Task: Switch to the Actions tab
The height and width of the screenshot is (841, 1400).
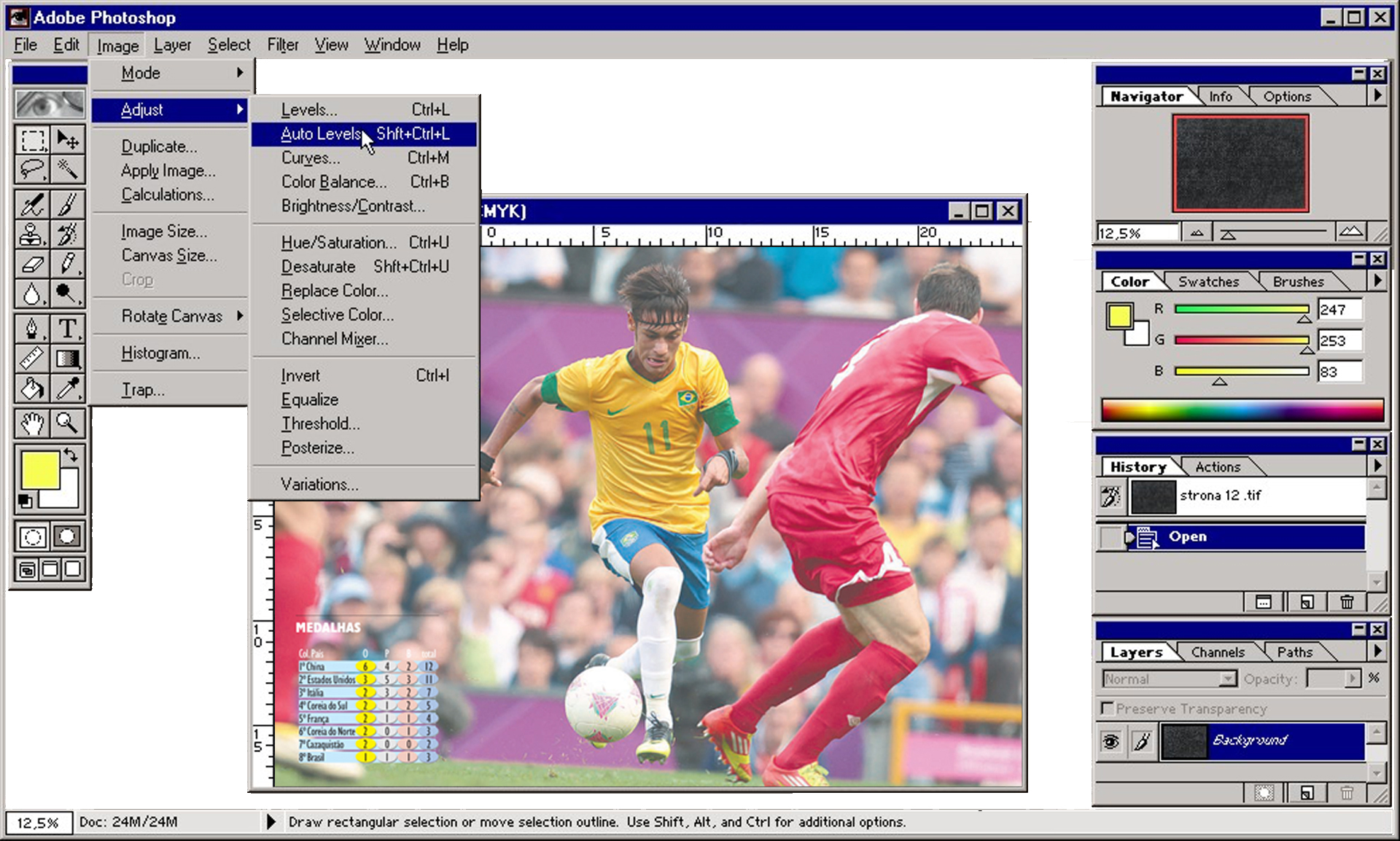Action: (1217, 467)
